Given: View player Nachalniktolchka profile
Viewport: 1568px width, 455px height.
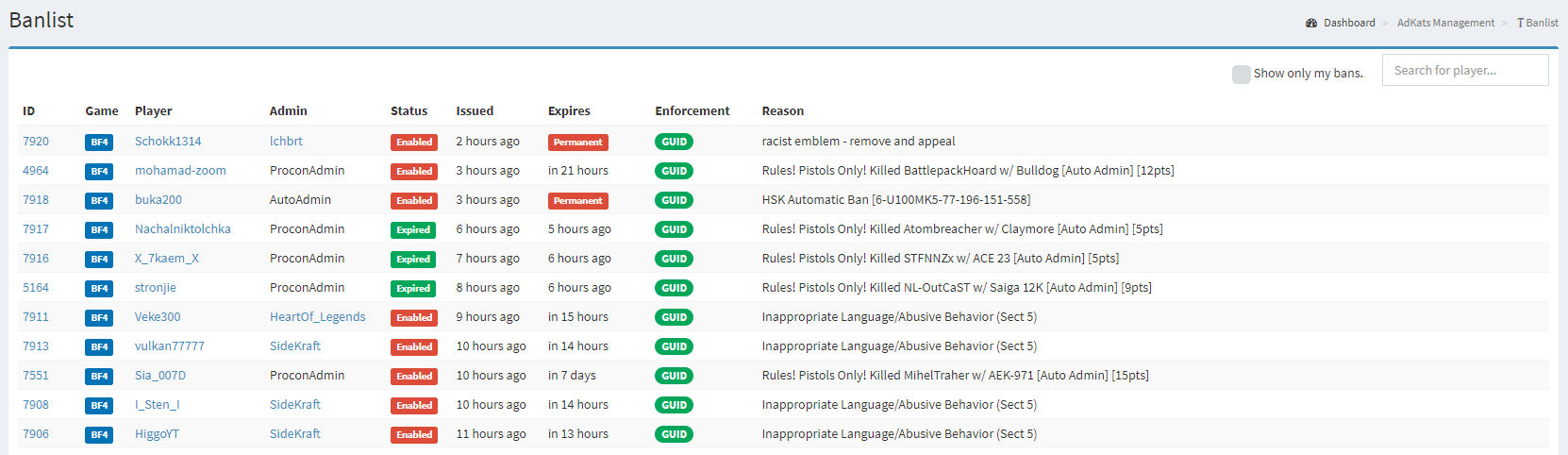Looking at the screenshot, I should (183, 229).
